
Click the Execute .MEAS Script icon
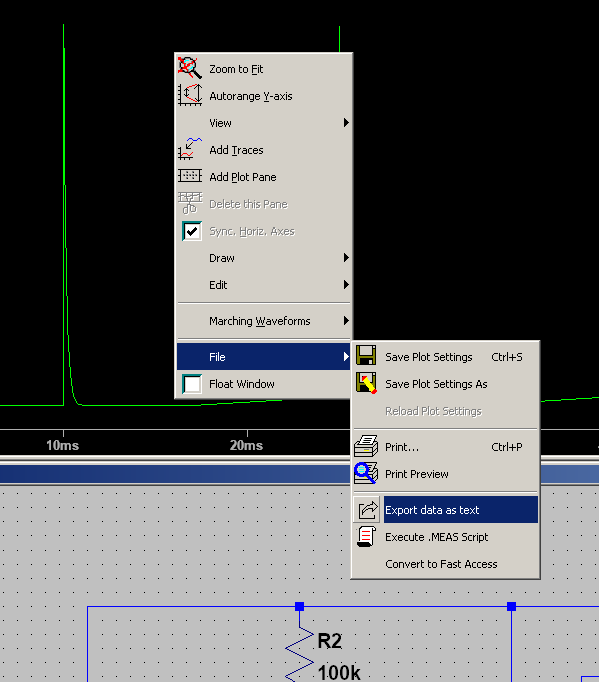click(x=366, y=536)
